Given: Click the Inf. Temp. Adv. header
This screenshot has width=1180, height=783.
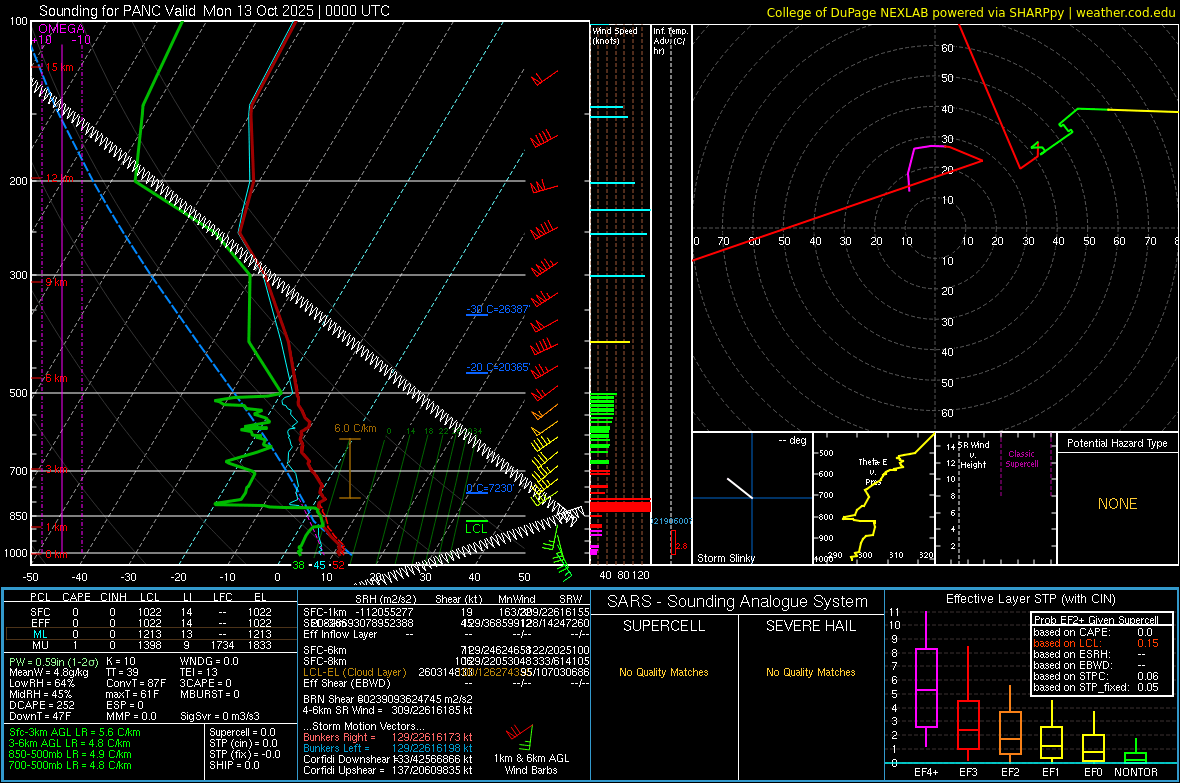Looking at the screenshot, I should pos(670,41).
